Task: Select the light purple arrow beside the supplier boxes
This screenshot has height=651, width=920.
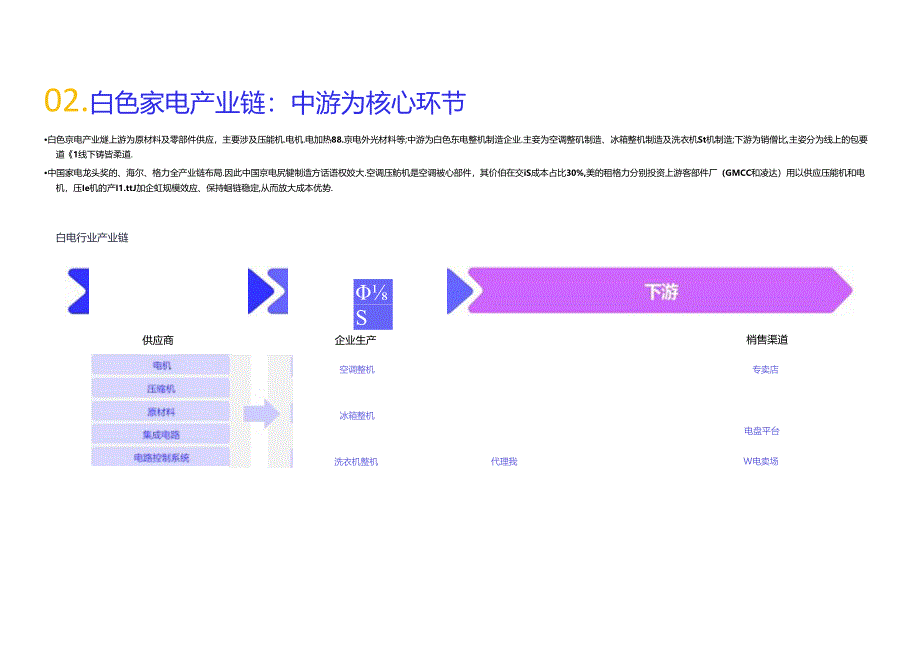Action: (257, 412)
